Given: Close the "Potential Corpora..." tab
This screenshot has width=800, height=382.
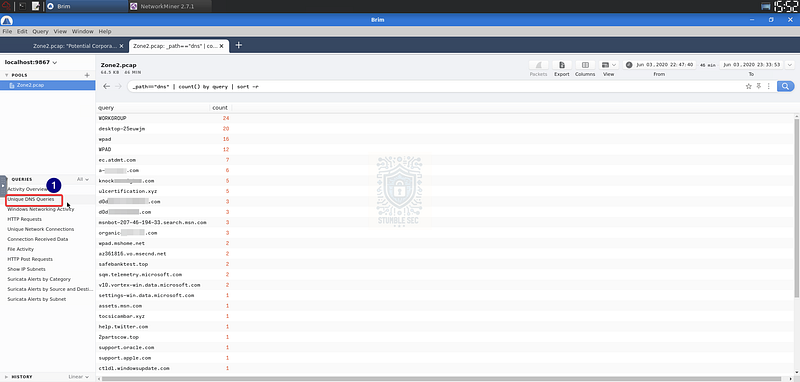Looking at the screenshot, I should tap(121, 46).
